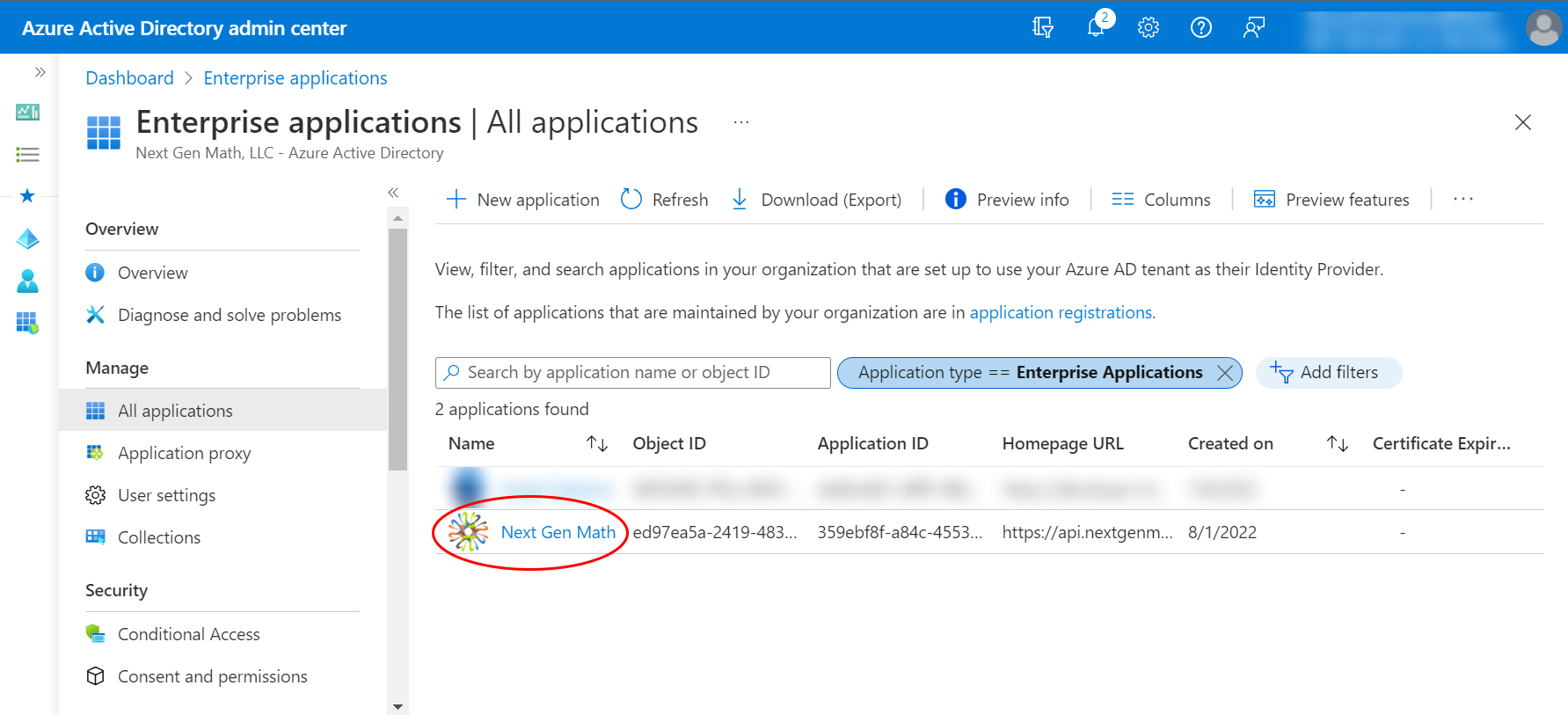Click Add filters button
Image resolution: width=1568 pixels, height=715 pixels.
click(x=1328, y=373)
